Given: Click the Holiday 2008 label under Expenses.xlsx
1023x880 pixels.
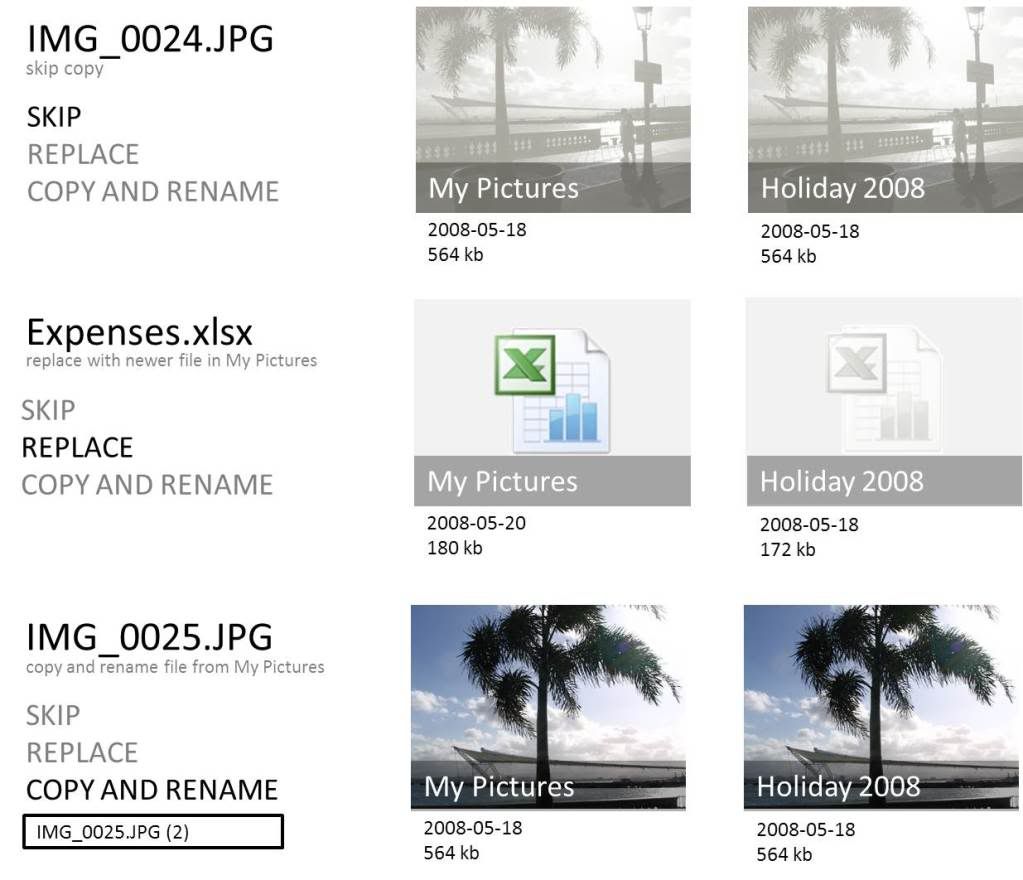Looking at the screenshot, I should 842,481.
